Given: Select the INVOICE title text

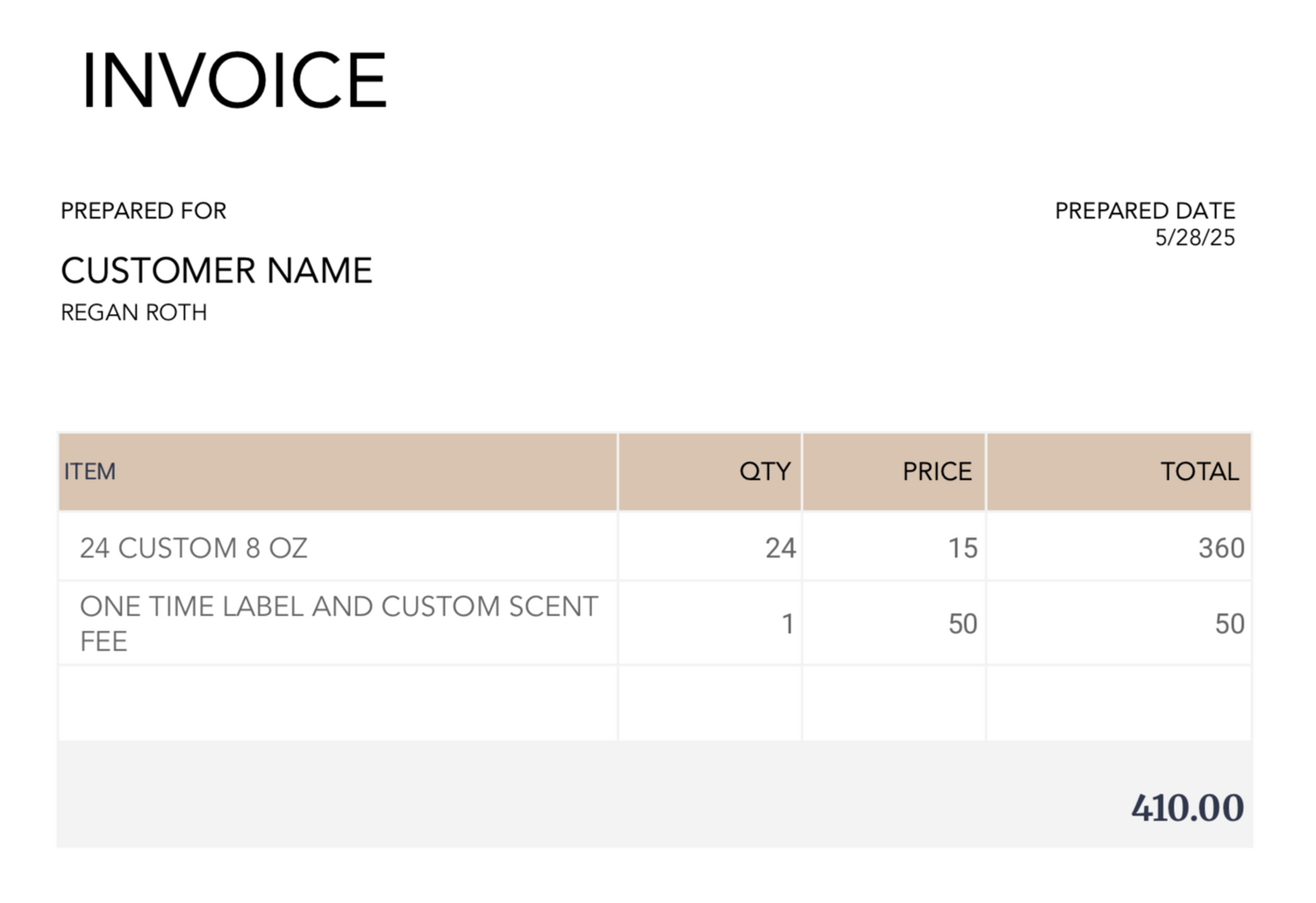Looking at the screenshot, I should pyautogui.click(x=234, y=80).
